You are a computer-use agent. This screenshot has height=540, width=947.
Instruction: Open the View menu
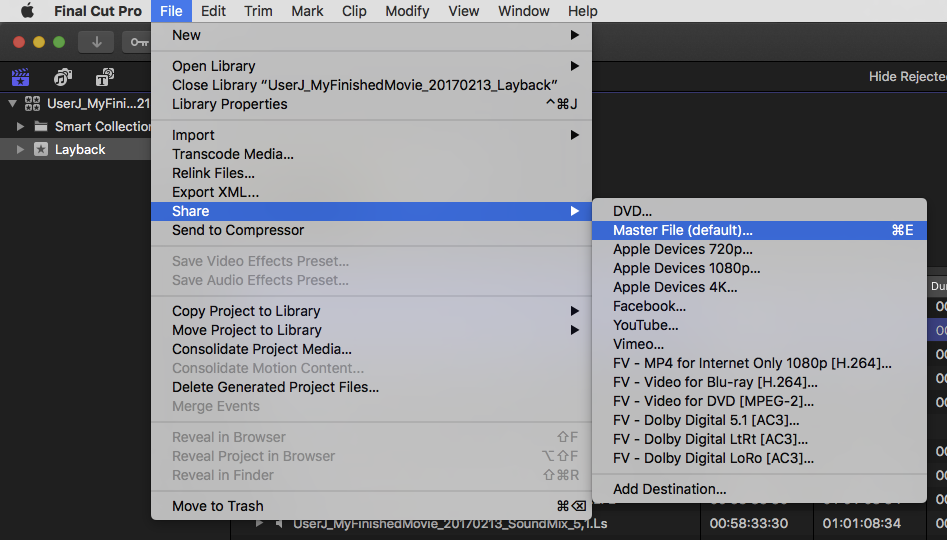point(463,11)
